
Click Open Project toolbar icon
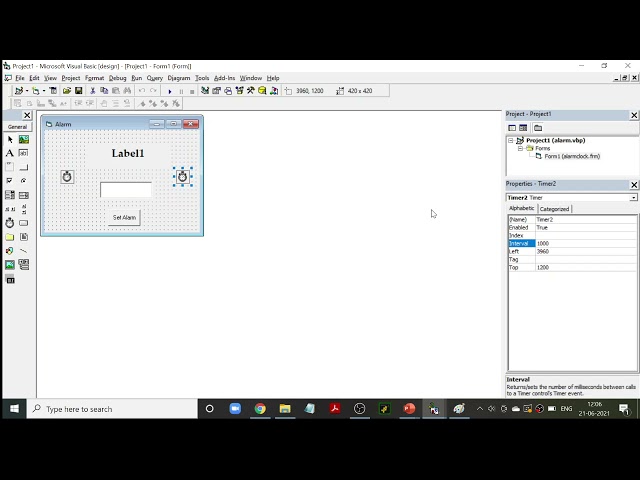[67, 91]
